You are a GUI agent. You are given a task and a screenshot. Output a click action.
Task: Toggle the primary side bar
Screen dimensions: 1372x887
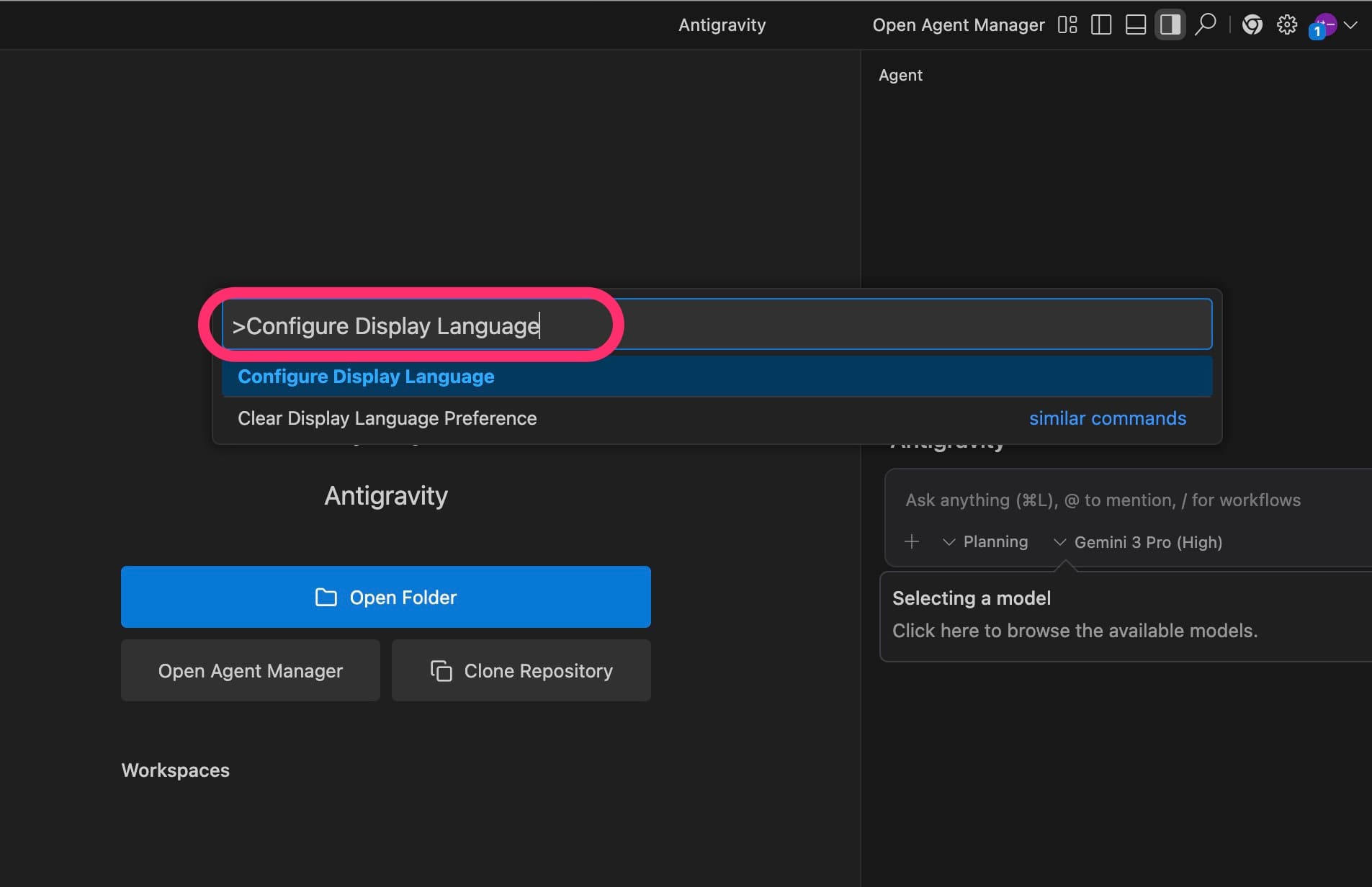[1101, 25]
